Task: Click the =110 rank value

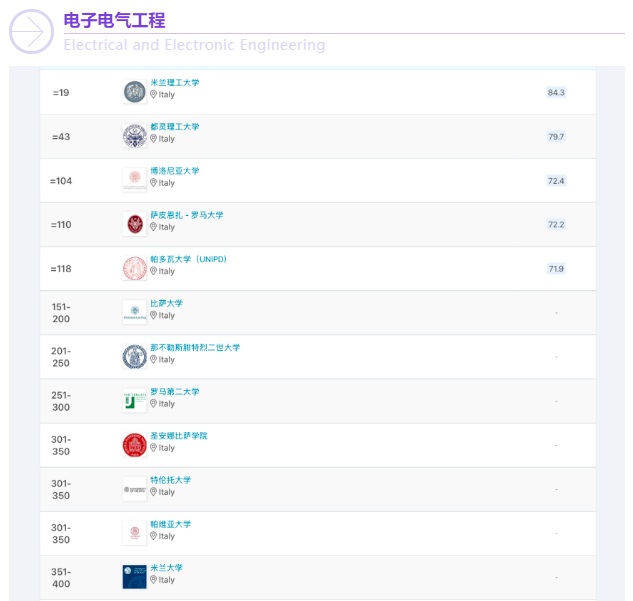Action: point(61,225)
